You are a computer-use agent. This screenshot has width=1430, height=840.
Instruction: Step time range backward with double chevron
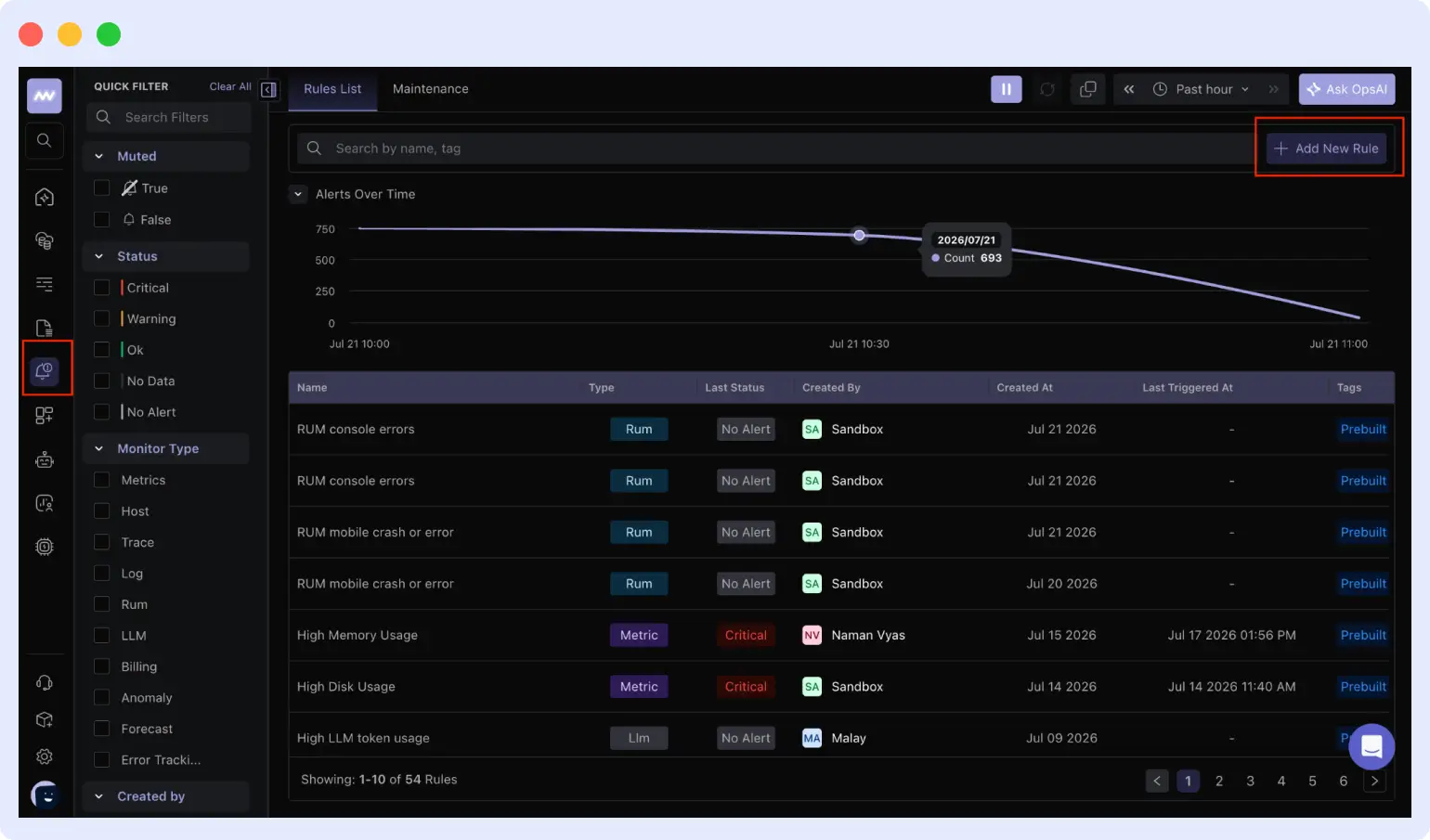1129,89
